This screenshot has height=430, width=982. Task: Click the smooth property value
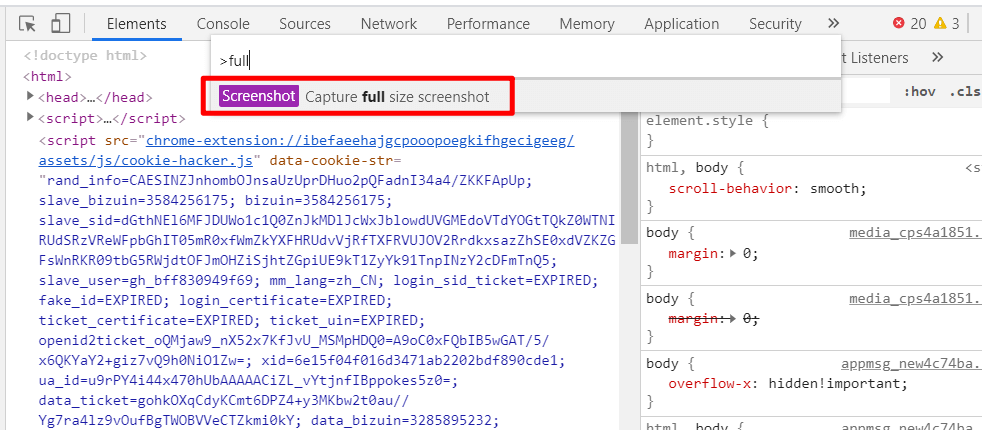(835, 188)
